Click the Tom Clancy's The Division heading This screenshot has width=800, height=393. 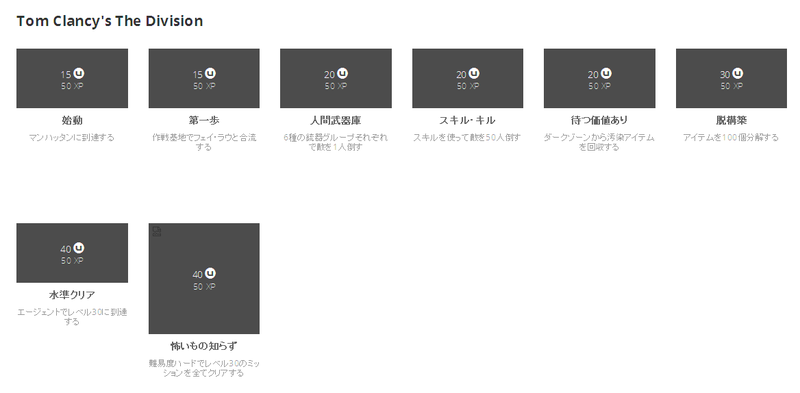[110, 21]
